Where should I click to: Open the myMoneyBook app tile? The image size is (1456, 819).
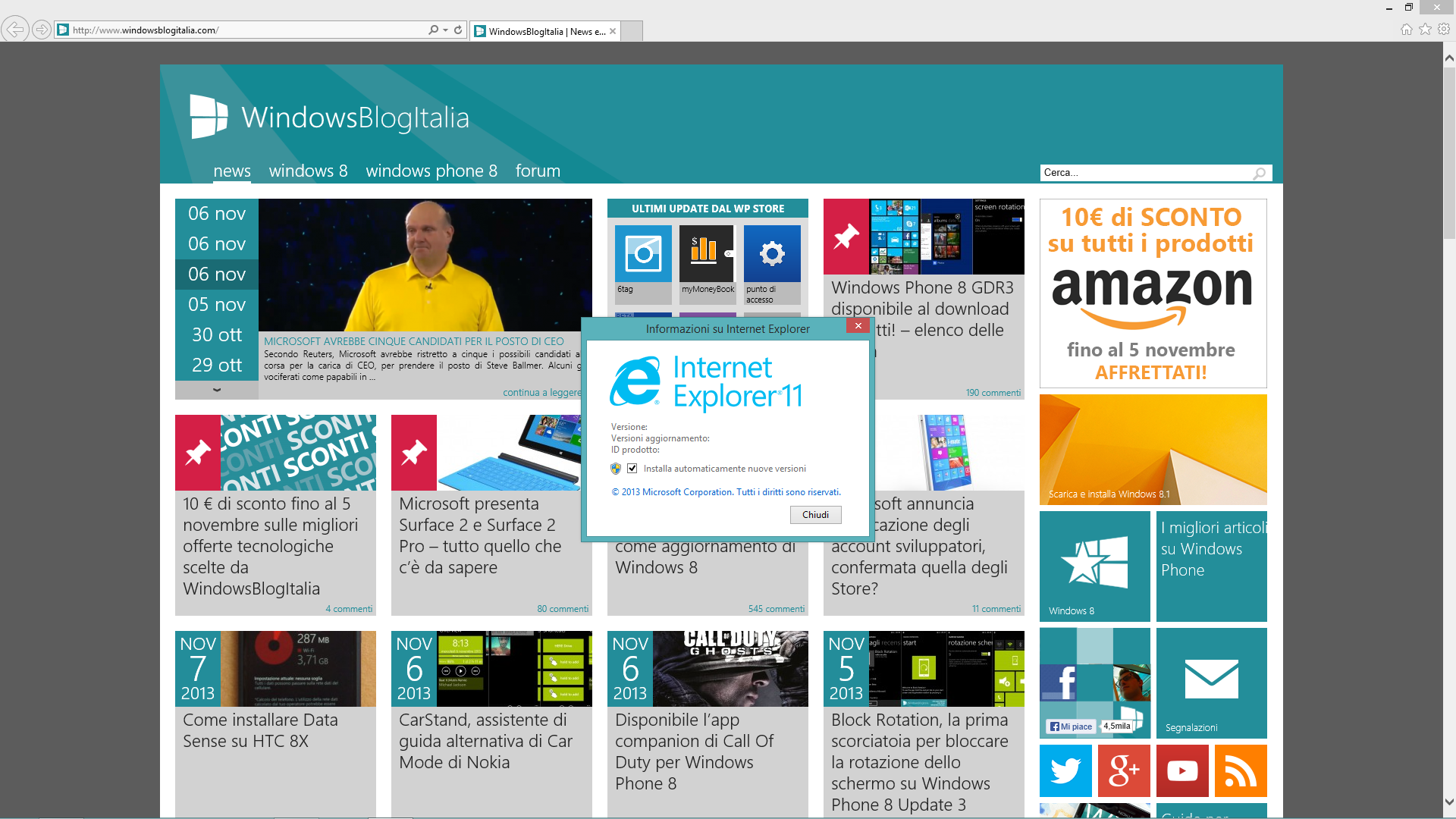pyautogui.click(x=708, y=264)
